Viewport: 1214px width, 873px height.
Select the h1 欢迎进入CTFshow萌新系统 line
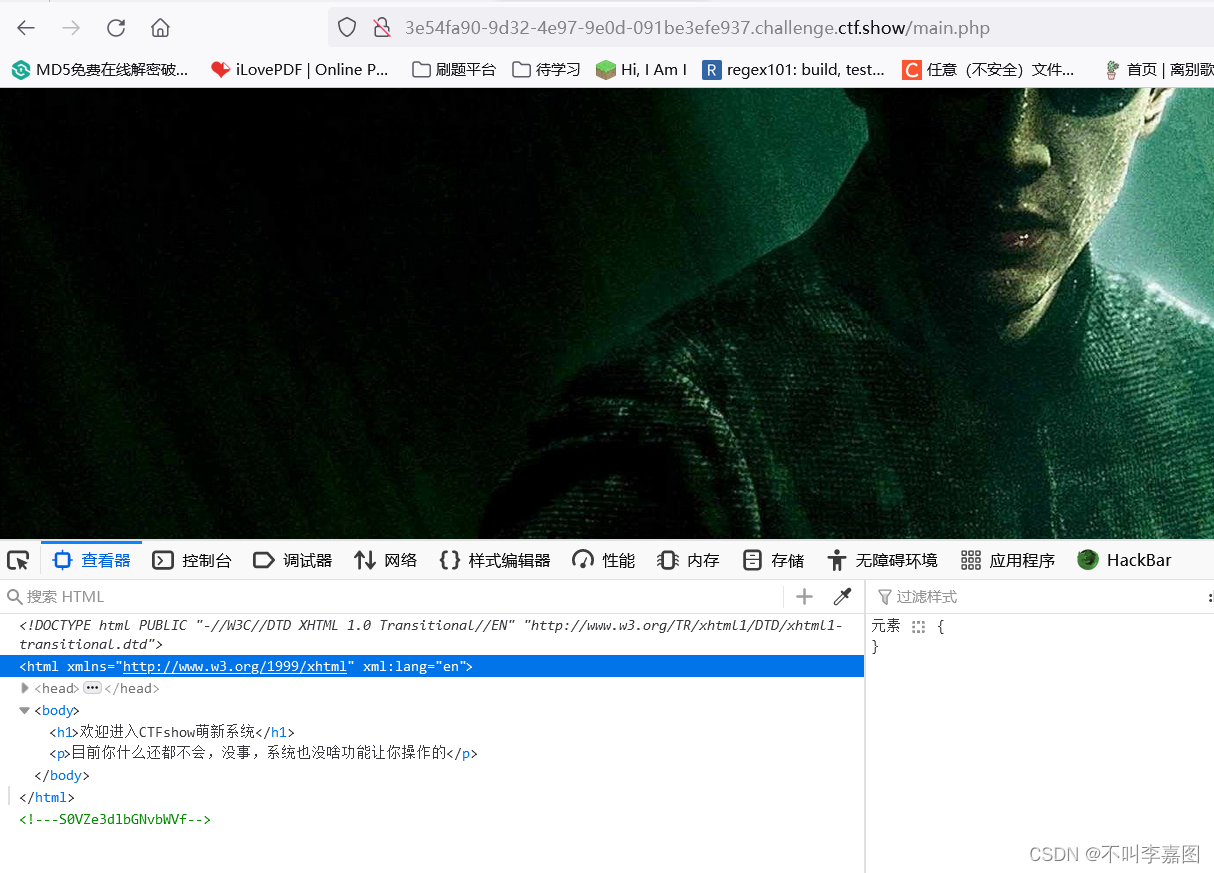point(172,732)
